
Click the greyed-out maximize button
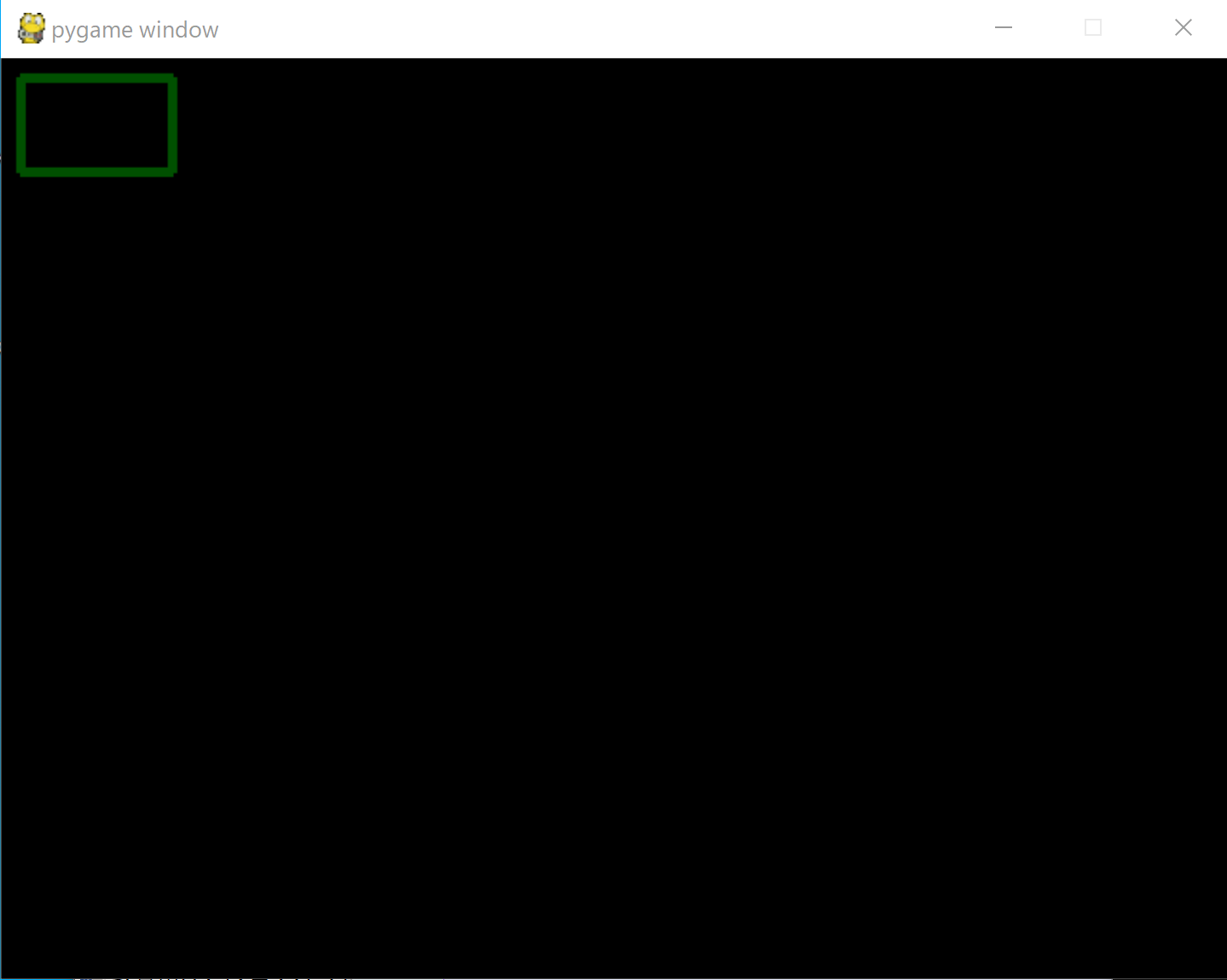[1093, 28]
